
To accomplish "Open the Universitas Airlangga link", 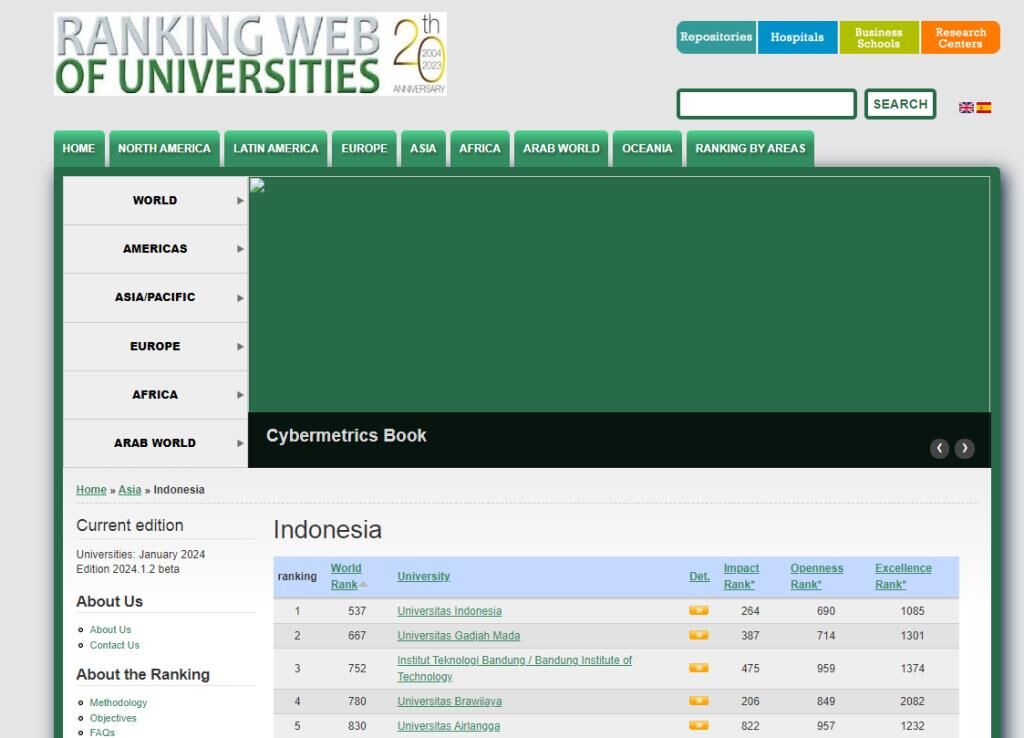I will [448, 726].
